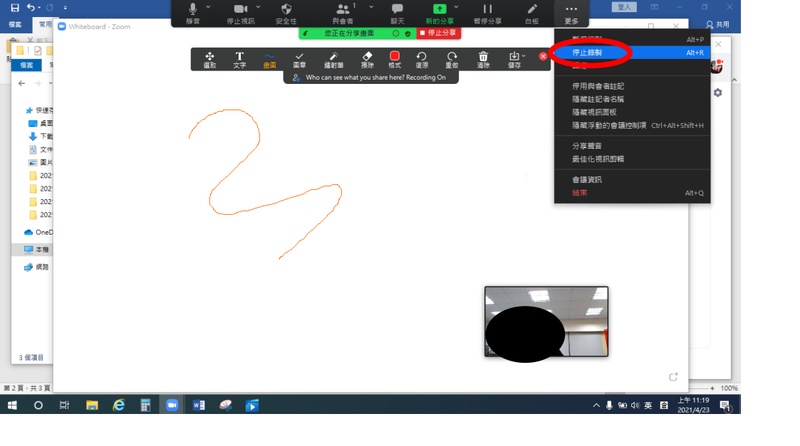800x446 pixels.
Task: Stop video using the camera icon
Action: [240, 13]
